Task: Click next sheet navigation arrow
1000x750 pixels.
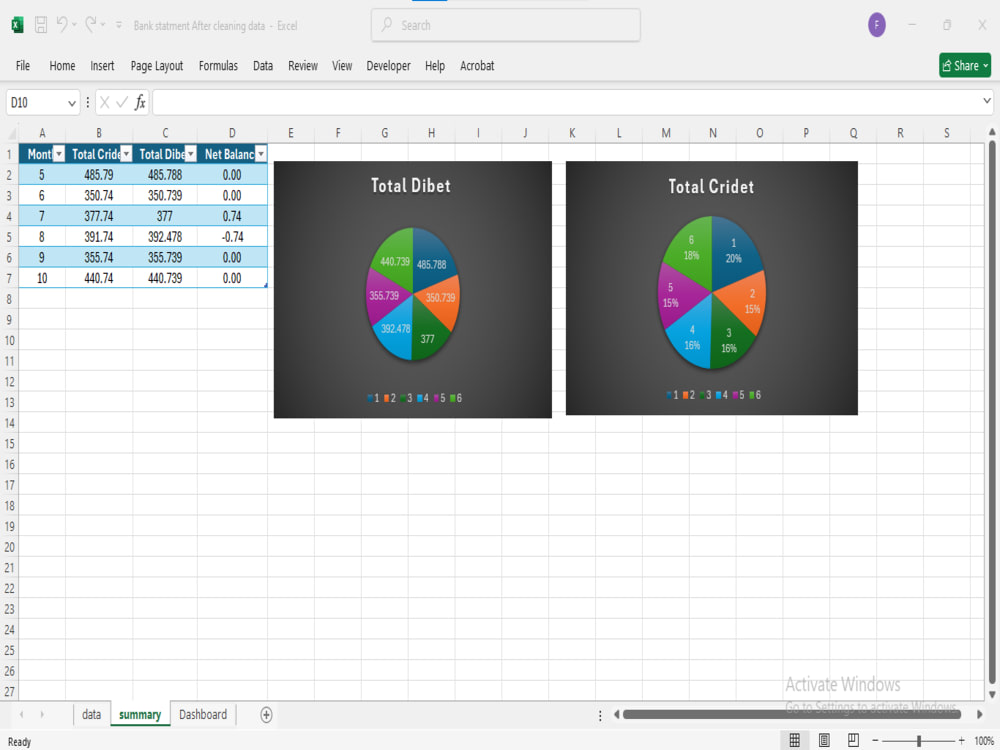Action: tap(42, 714)
